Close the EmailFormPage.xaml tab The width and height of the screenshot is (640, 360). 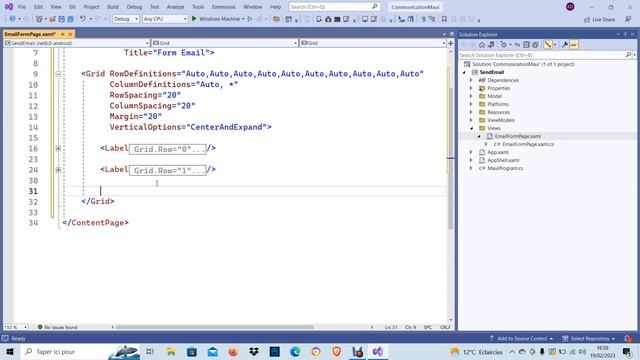[x=70, y=34]
